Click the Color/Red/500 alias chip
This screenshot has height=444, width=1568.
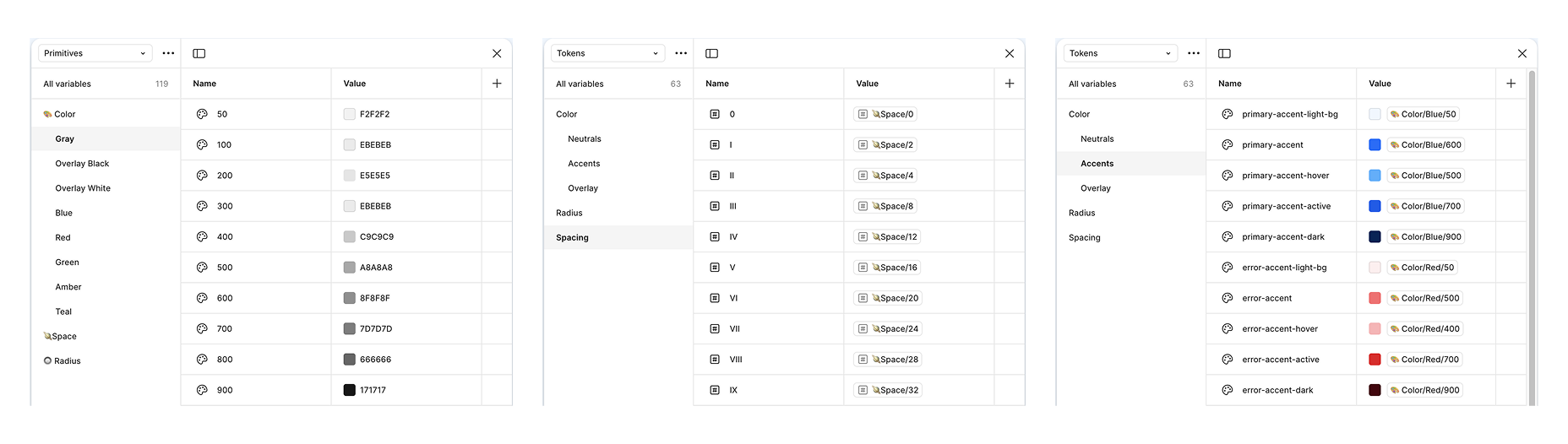coord(1425,298)
